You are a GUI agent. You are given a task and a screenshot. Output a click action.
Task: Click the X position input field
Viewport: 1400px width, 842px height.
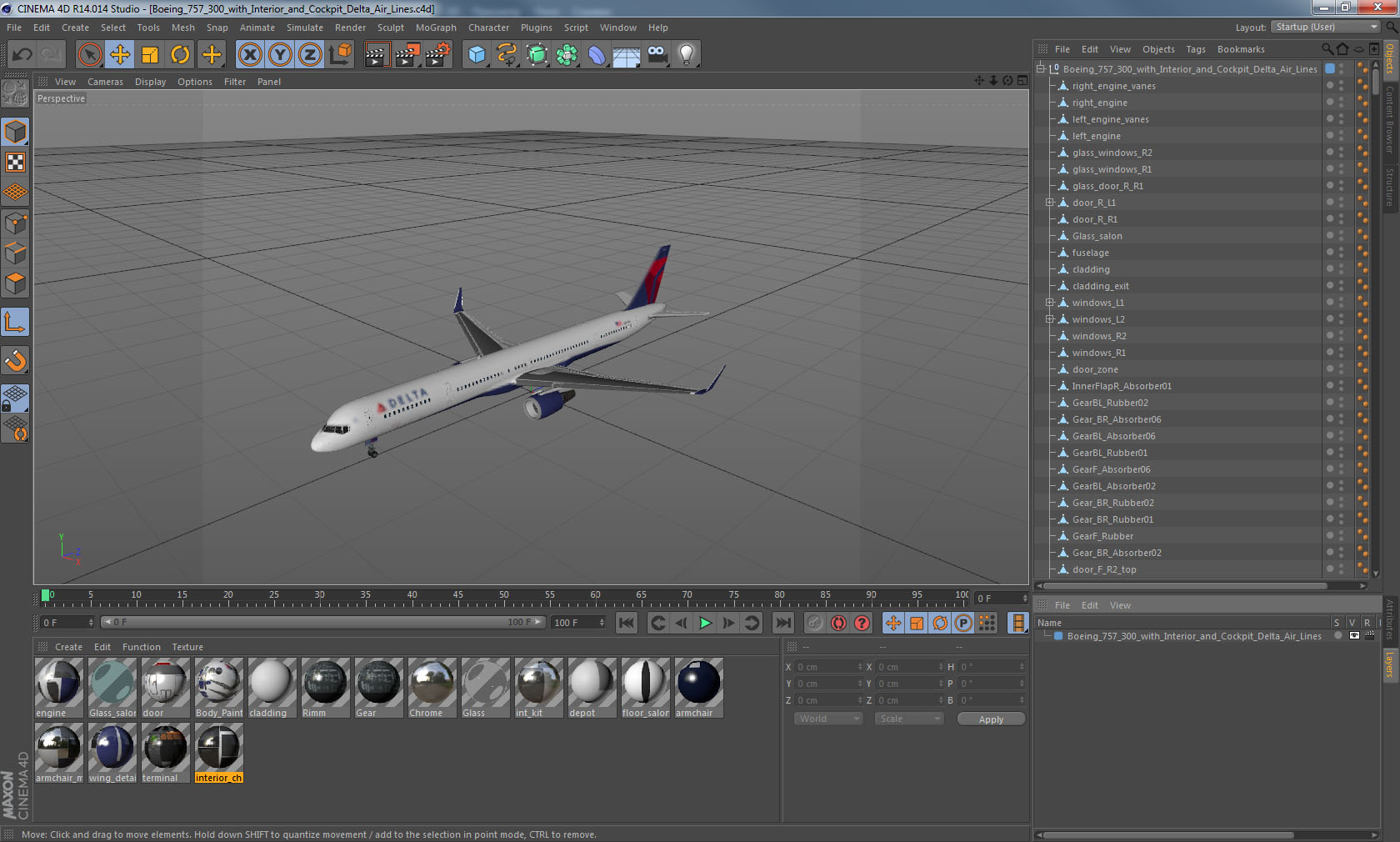(828, 667)
